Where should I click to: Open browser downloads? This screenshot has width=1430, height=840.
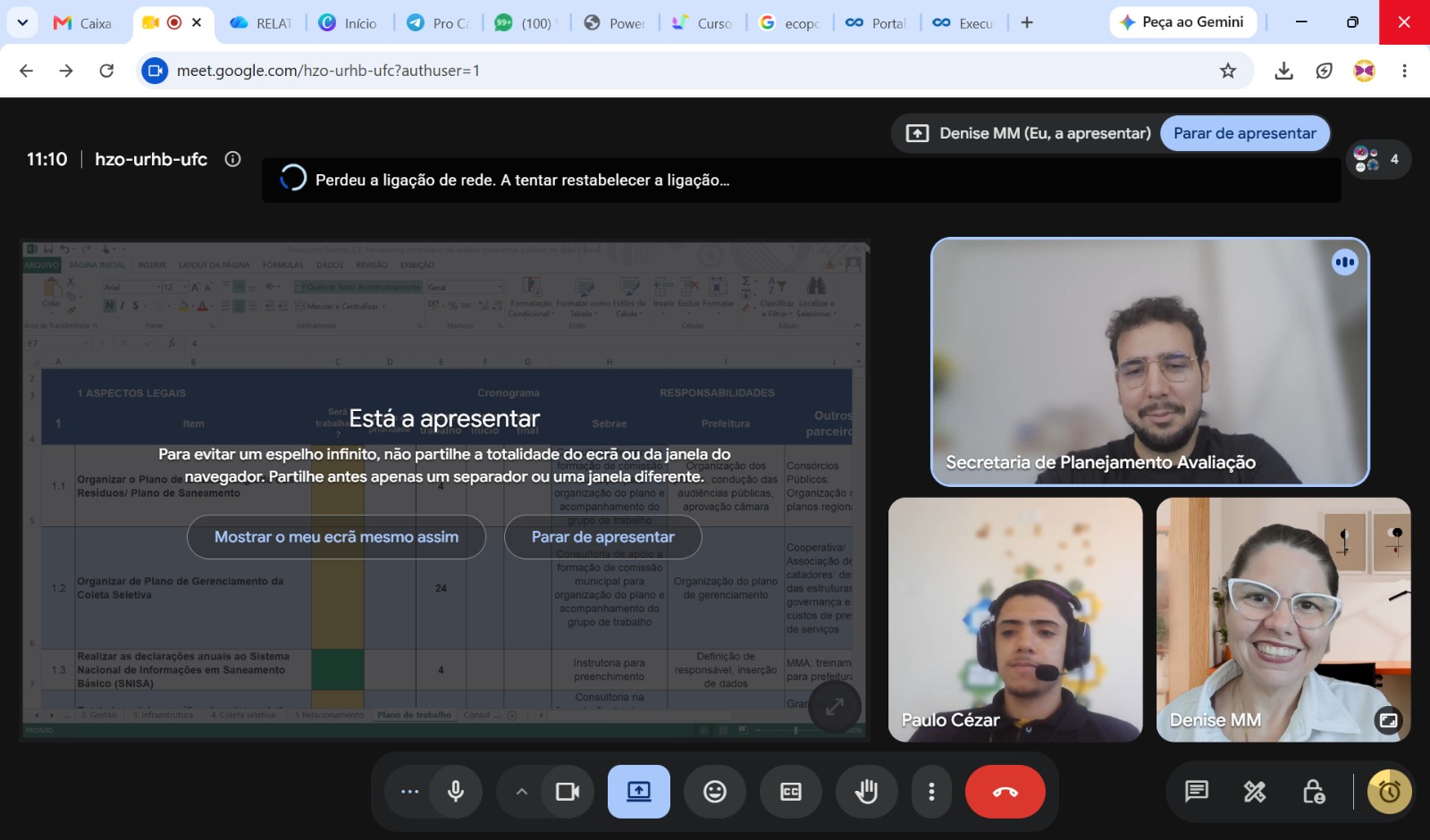[x=1284, y=71]
